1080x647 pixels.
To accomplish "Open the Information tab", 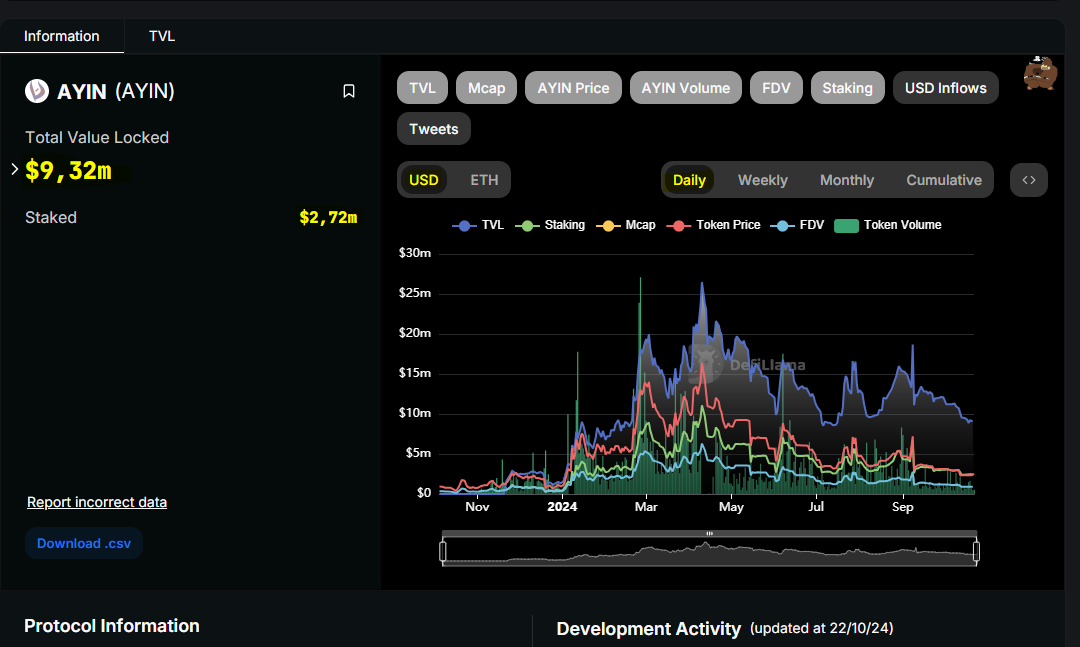I will (x=61, y=36).
